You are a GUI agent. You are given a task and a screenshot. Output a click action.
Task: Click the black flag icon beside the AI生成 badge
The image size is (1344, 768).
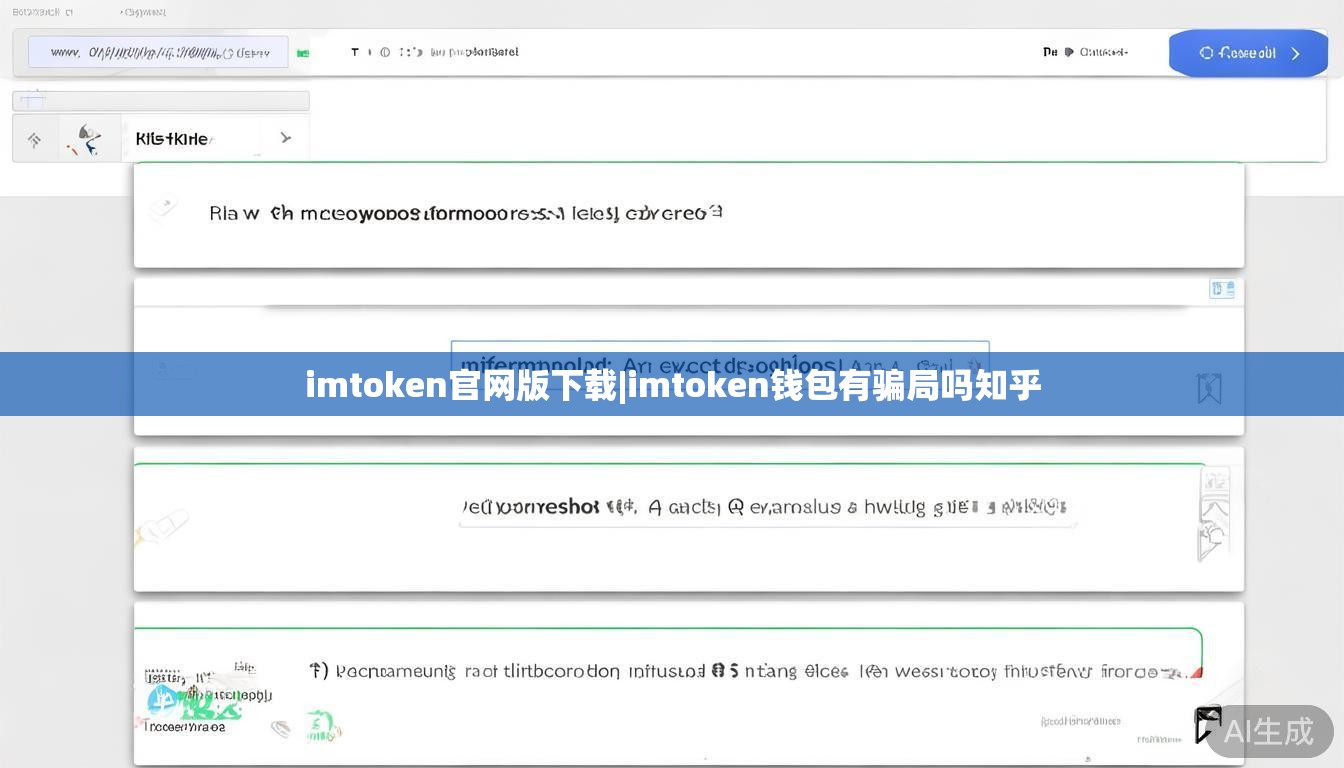[x=1208, y=724]
